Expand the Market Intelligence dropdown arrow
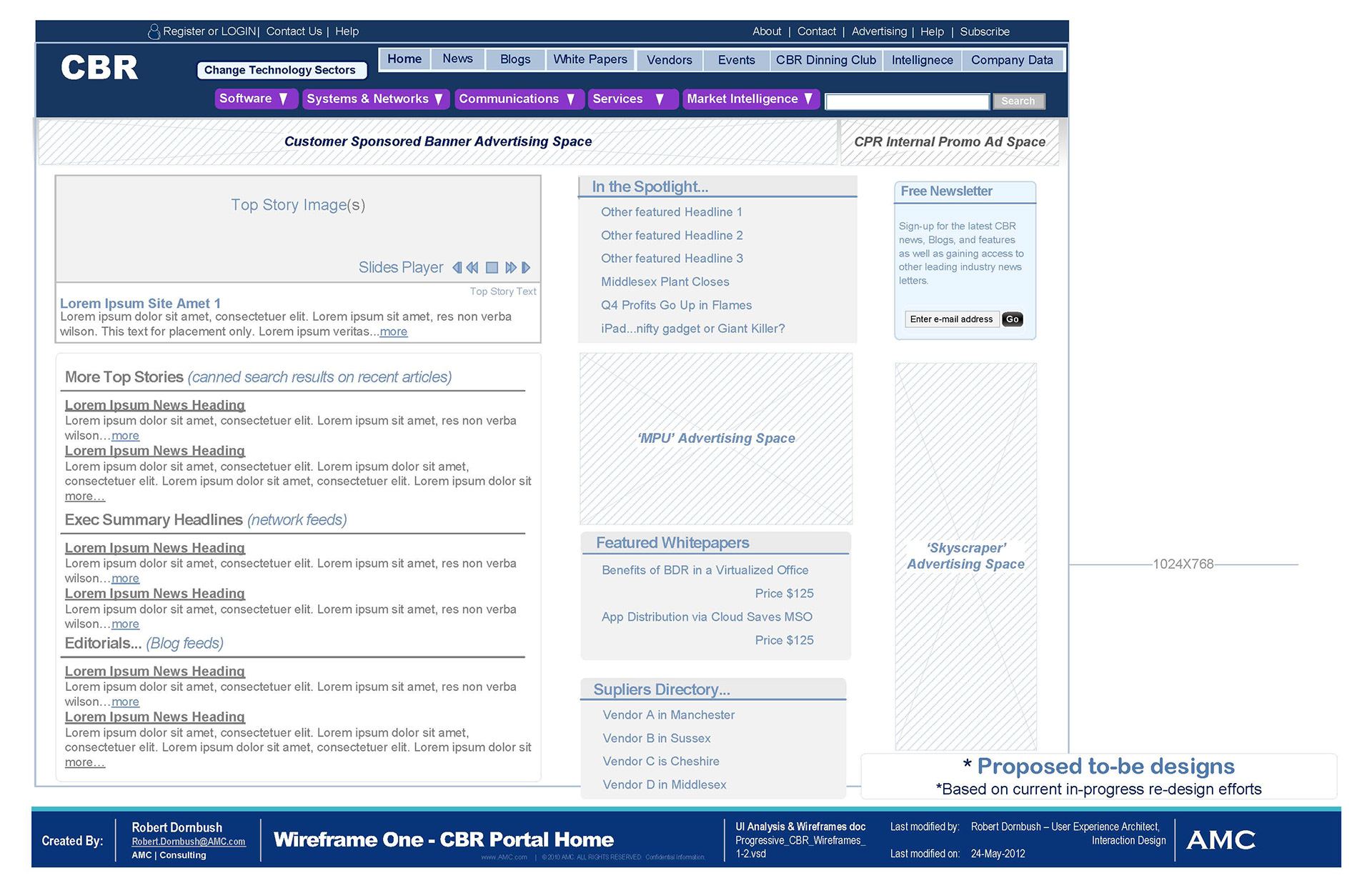The image size is (1372, 888). 808,99
